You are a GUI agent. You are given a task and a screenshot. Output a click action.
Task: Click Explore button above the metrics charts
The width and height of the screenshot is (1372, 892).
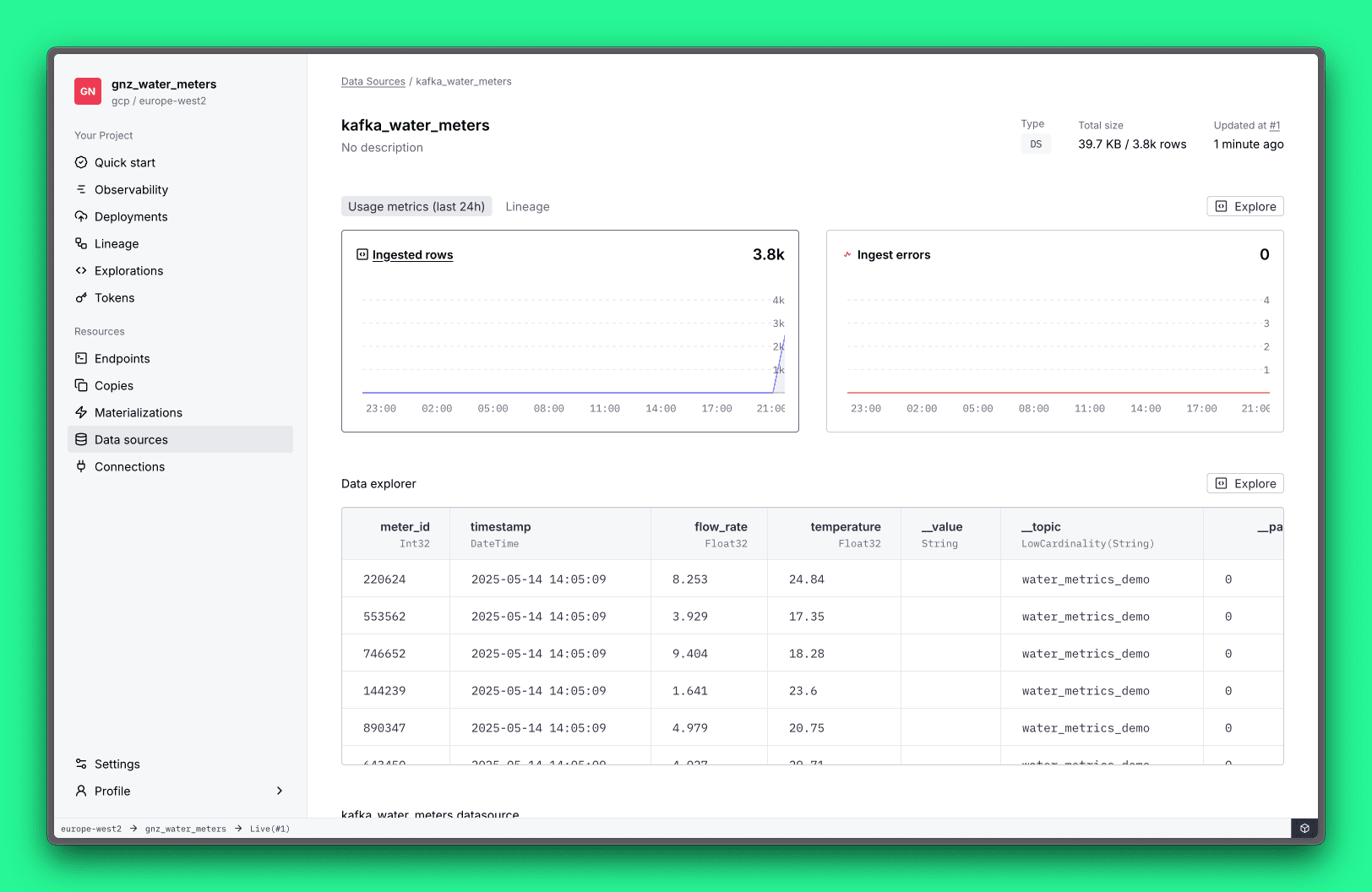tap(1245, 206)
